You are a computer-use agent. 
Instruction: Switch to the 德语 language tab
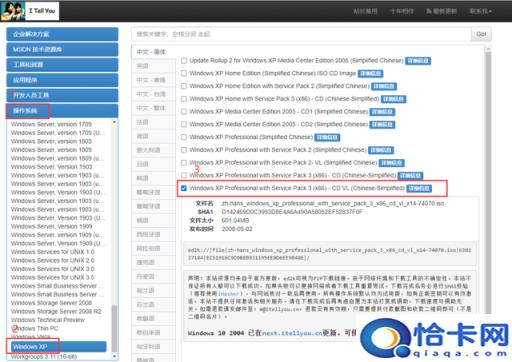153,136
